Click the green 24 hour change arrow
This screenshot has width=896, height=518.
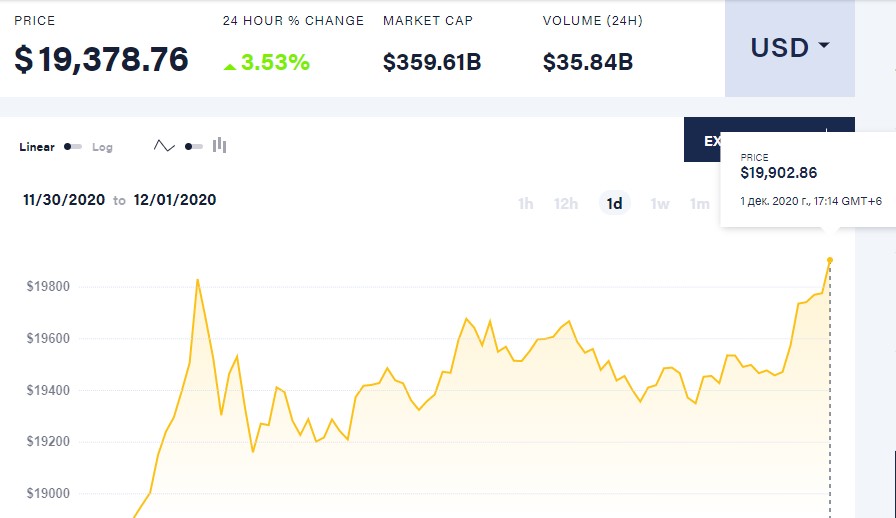click(x=230, y=66)
